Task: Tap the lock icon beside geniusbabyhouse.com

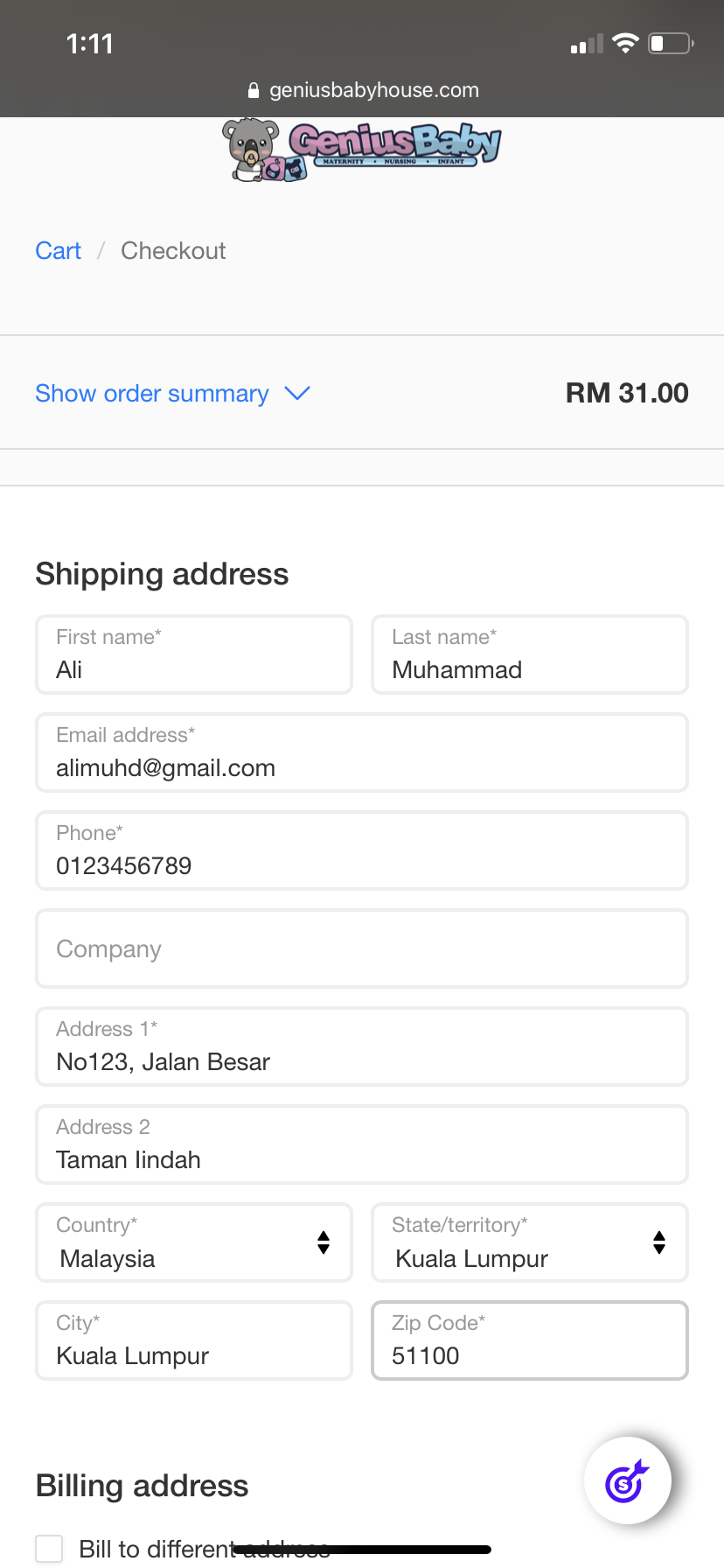Action: point(254,90)
